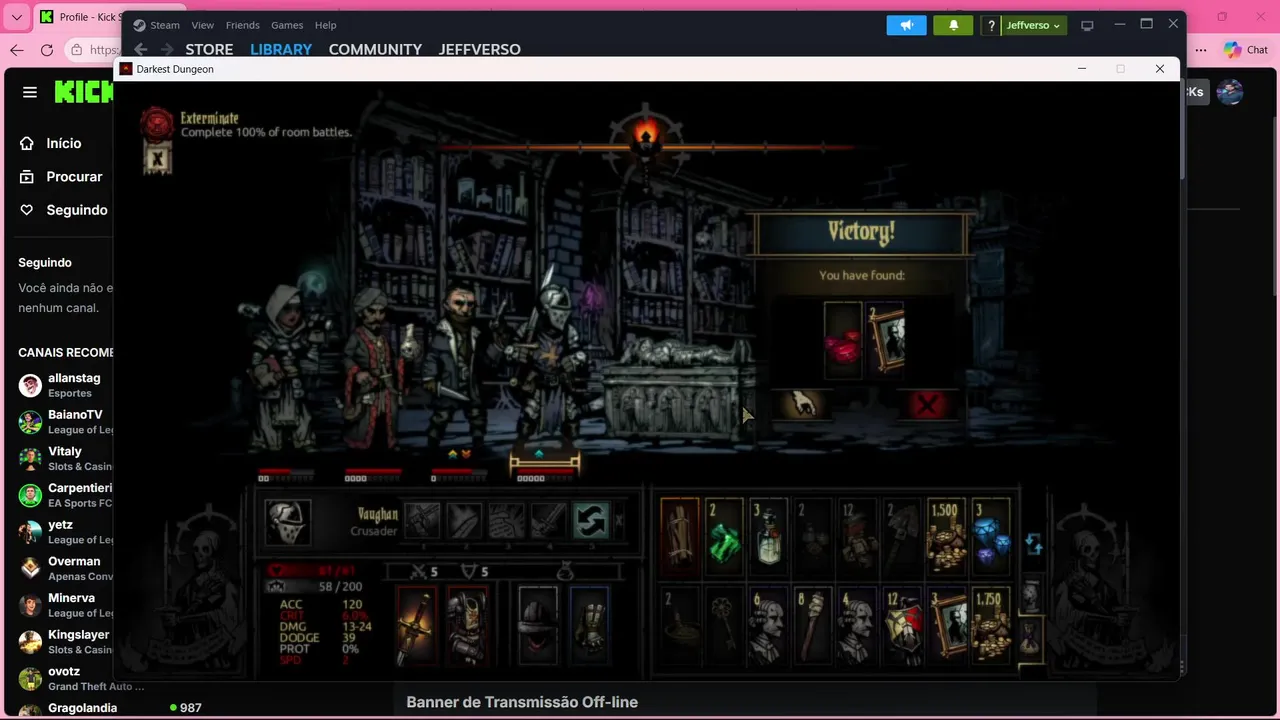Screen dimensions: 1280x720
Task: Open the Copilot Chat button in browser
Action: coord(1247,50)
